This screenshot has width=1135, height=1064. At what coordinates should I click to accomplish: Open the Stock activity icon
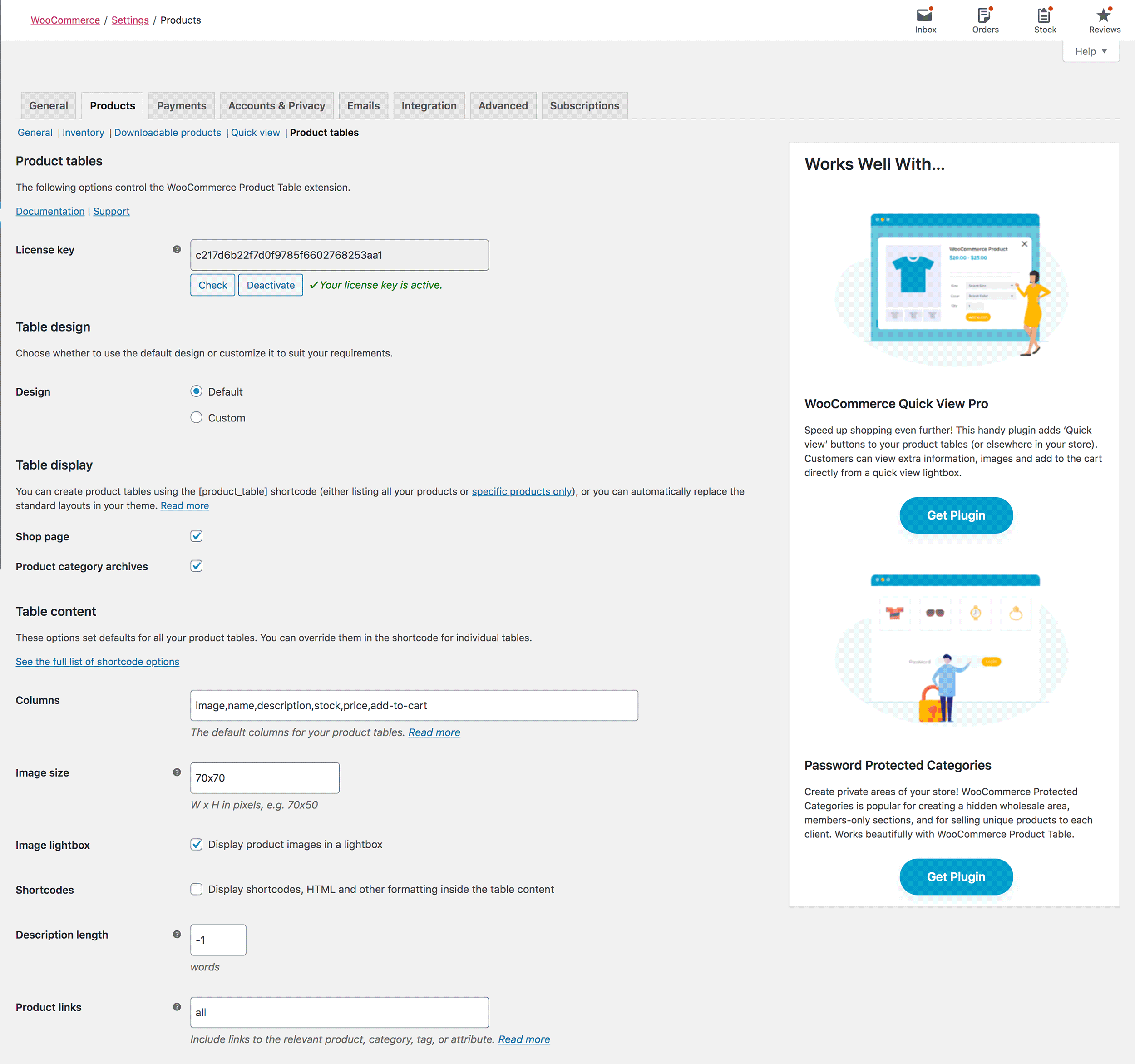click(1045, 20)
